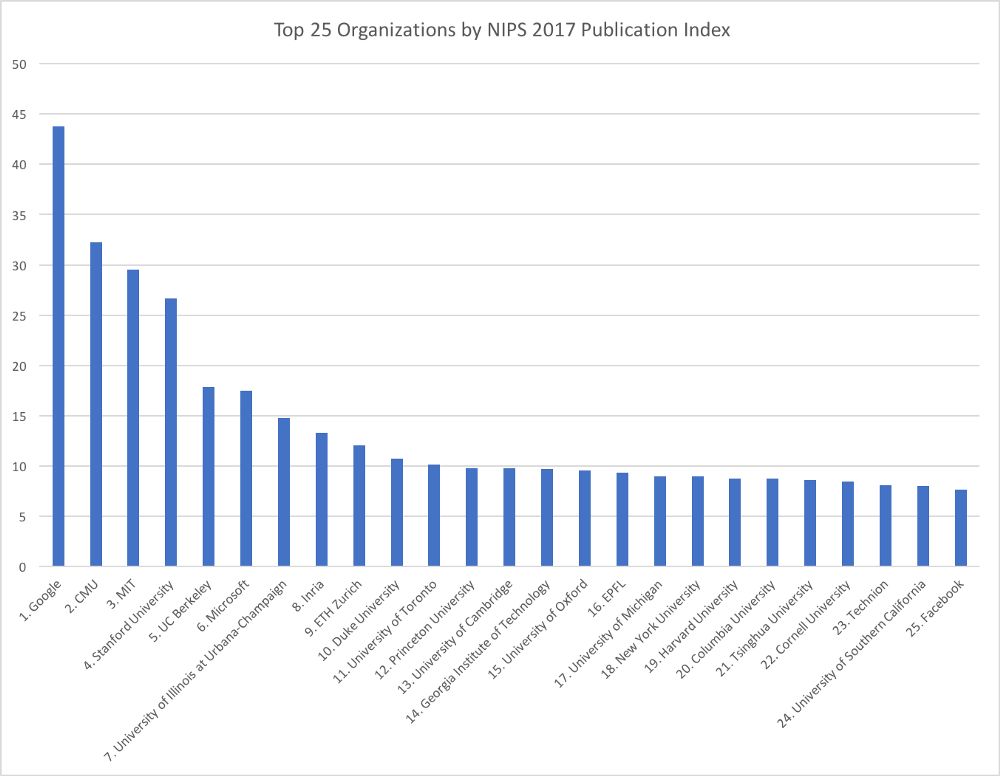Select the '3. MIT' axis label
This screenshot has height=776, width=1000.
[x=121, y=594]
